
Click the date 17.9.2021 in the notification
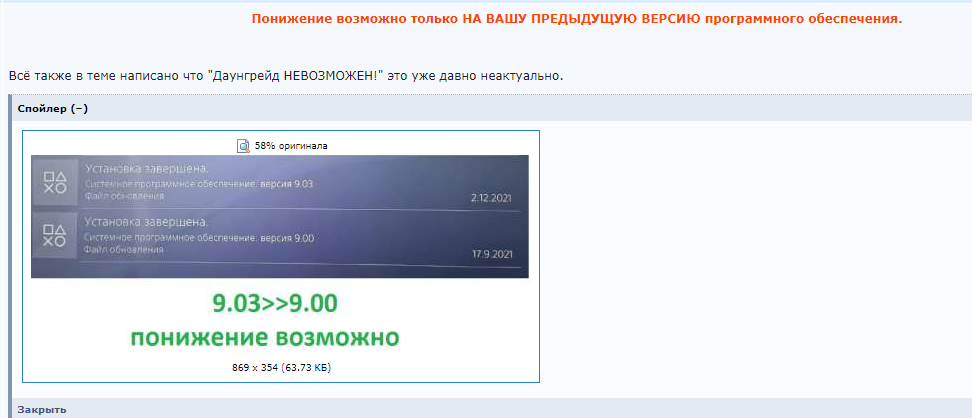tap(492, 254)
